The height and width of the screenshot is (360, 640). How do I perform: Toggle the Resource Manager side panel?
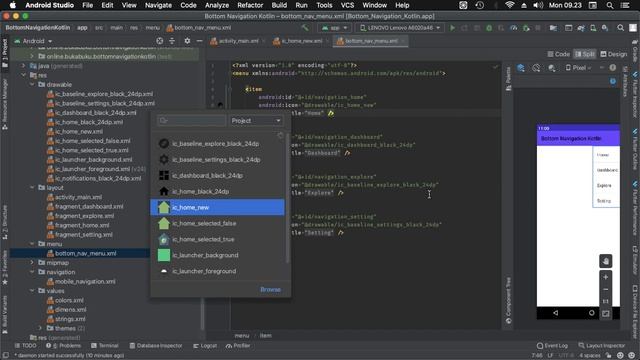(5, 104)
